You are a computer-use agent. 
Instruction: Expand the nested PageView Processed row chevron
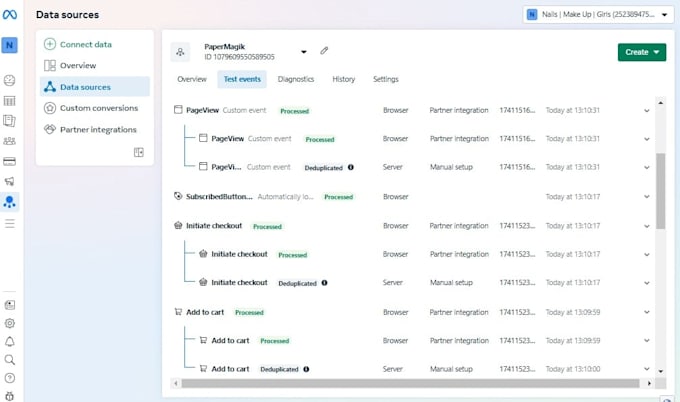(x=647, y=139)
